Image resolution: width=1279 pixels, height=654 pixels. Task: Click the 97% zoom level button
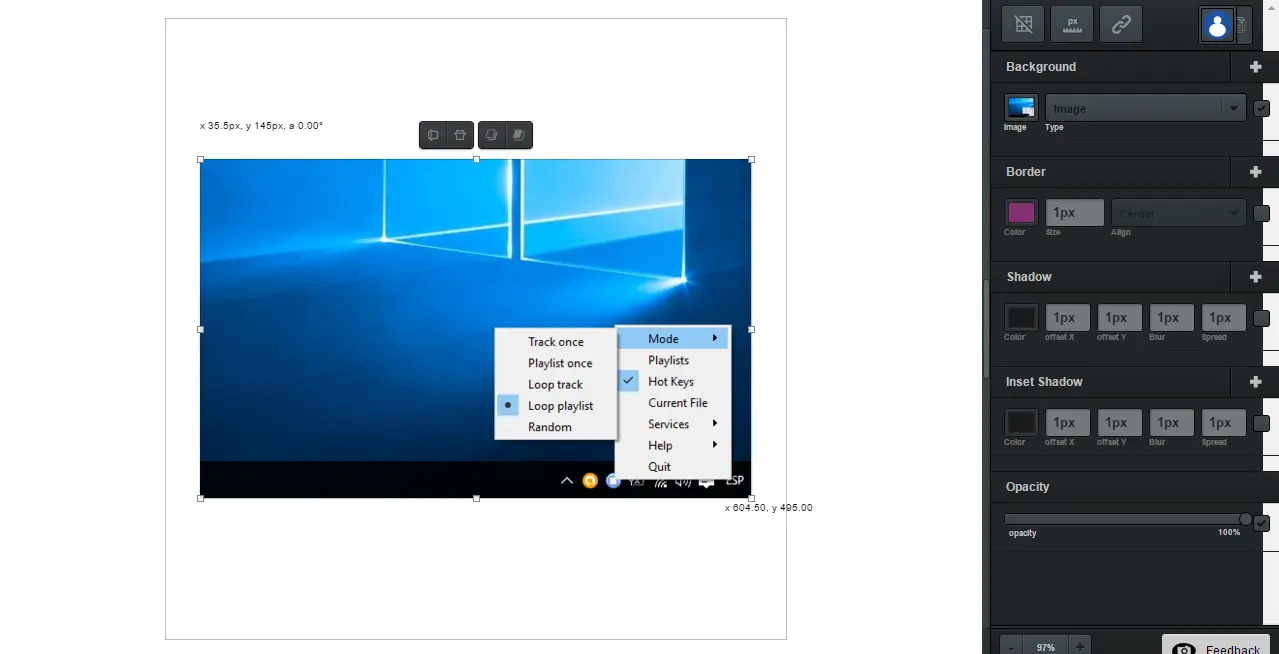coord(1046,647)
